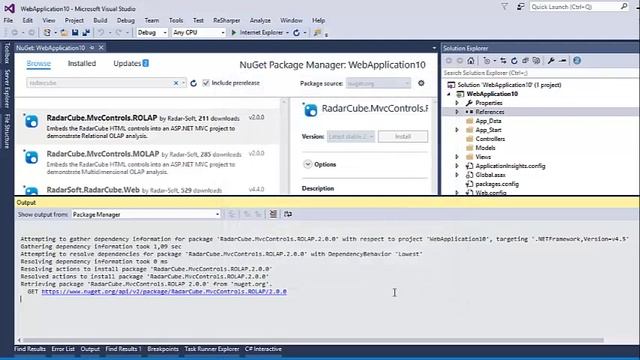
Task: Select the Controllers folder
Action: pos(490,139)
